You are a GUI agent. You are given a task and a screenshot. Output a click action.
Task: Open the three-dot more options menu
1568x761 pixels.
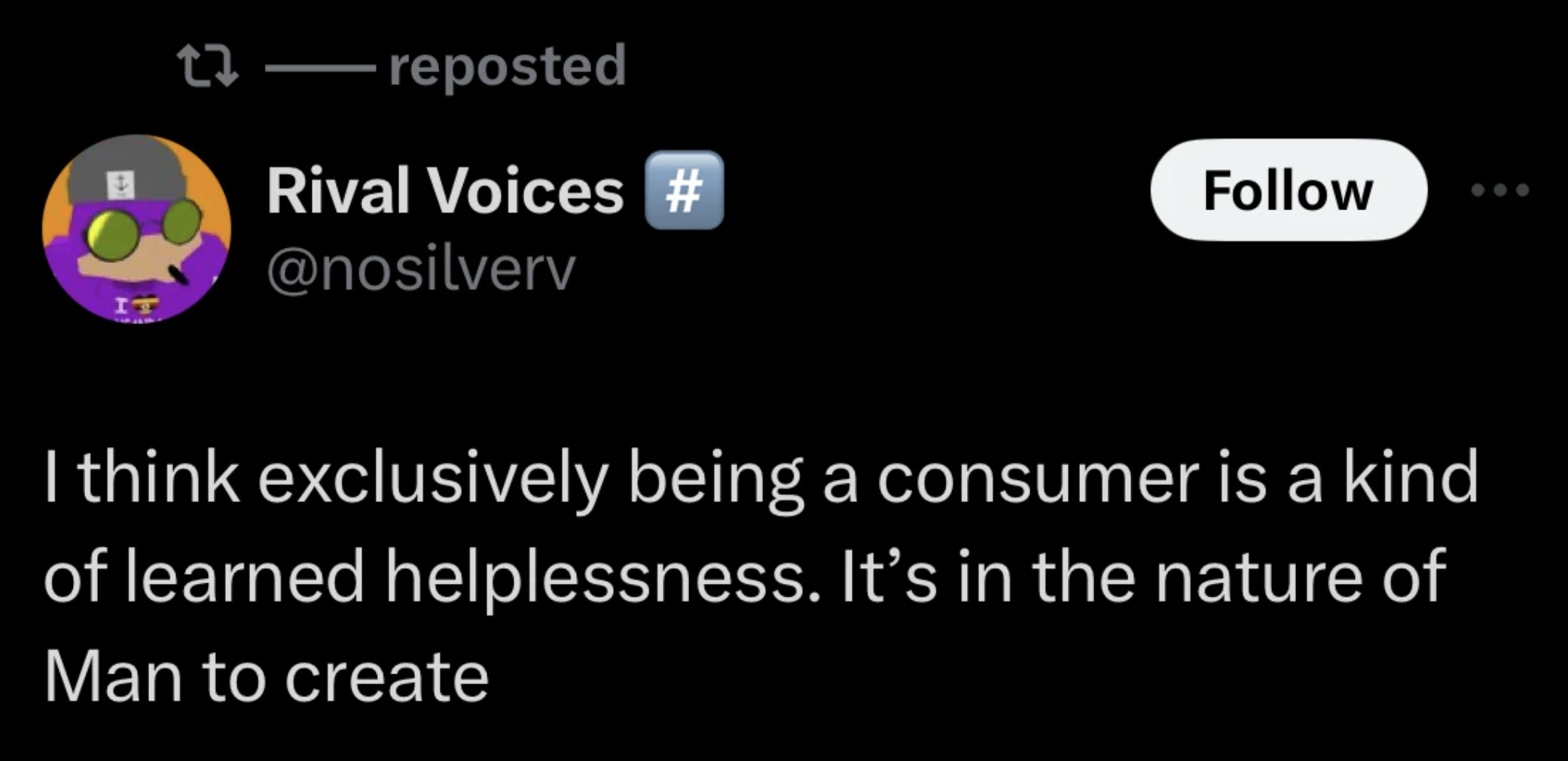(1500, 190)
